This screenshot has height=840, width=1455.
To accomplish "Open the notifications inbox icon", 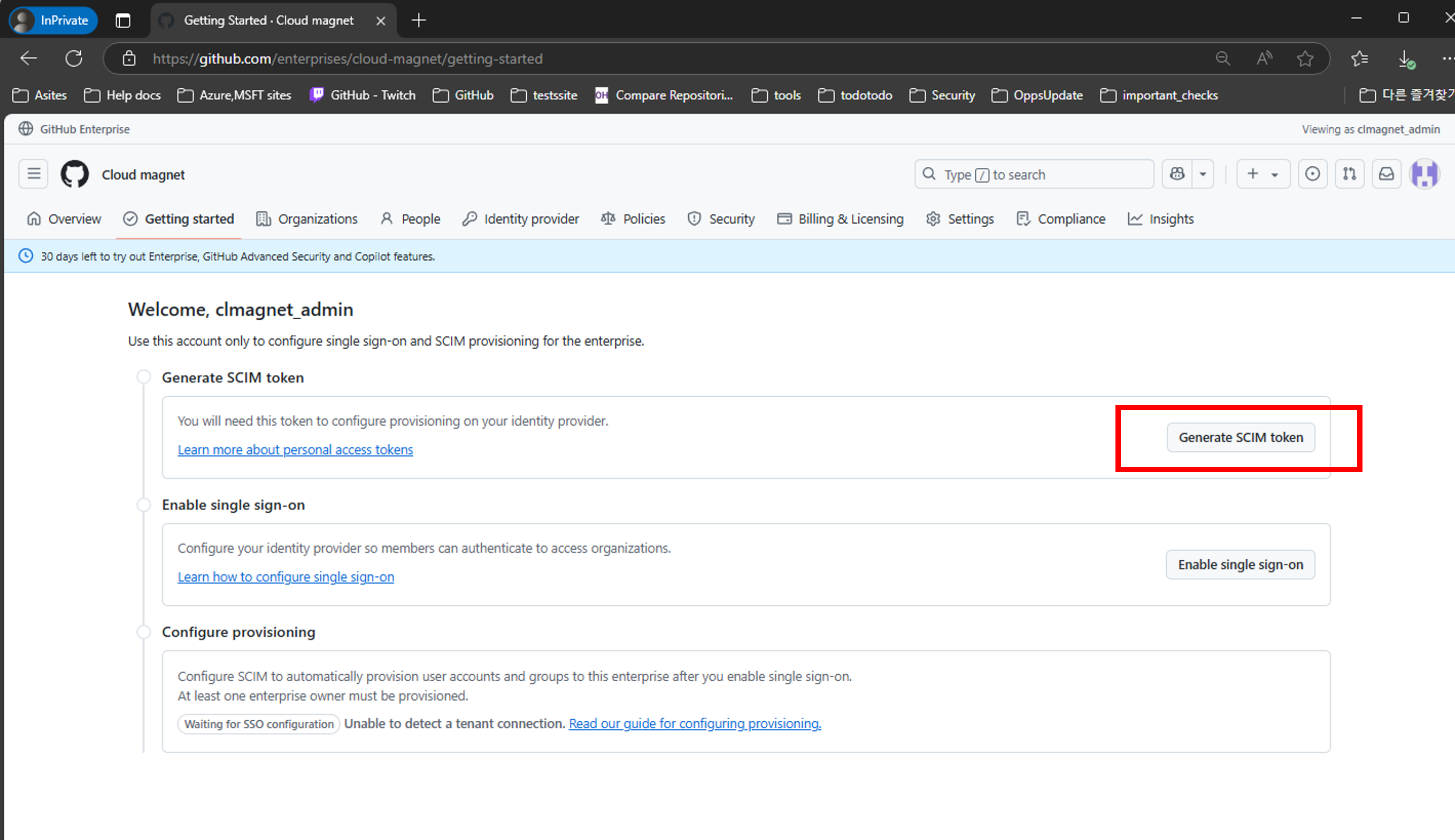I will click(x=1387, y=174).
